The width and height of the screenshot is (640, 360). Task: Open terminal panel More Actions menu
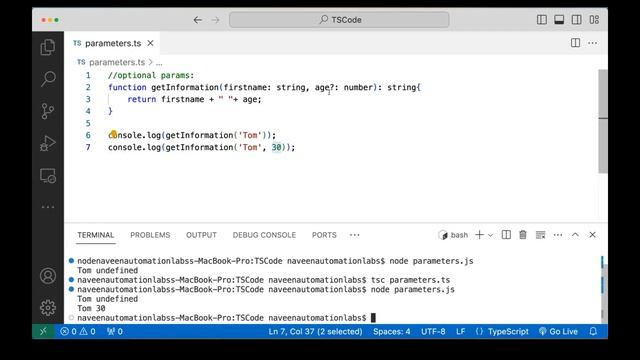[558, 235]
